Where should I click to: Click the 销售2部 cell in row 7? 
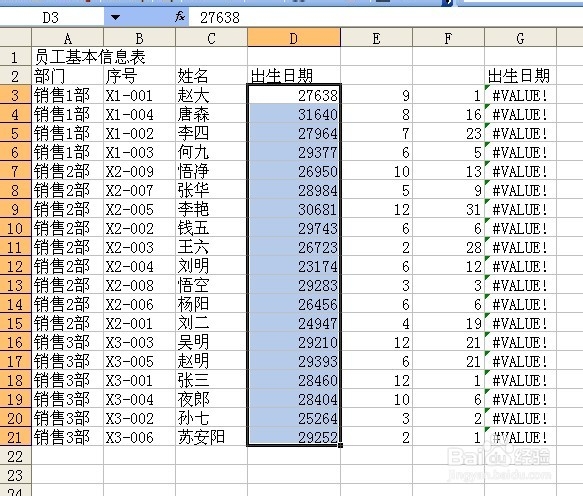click(x=67, y=171)
